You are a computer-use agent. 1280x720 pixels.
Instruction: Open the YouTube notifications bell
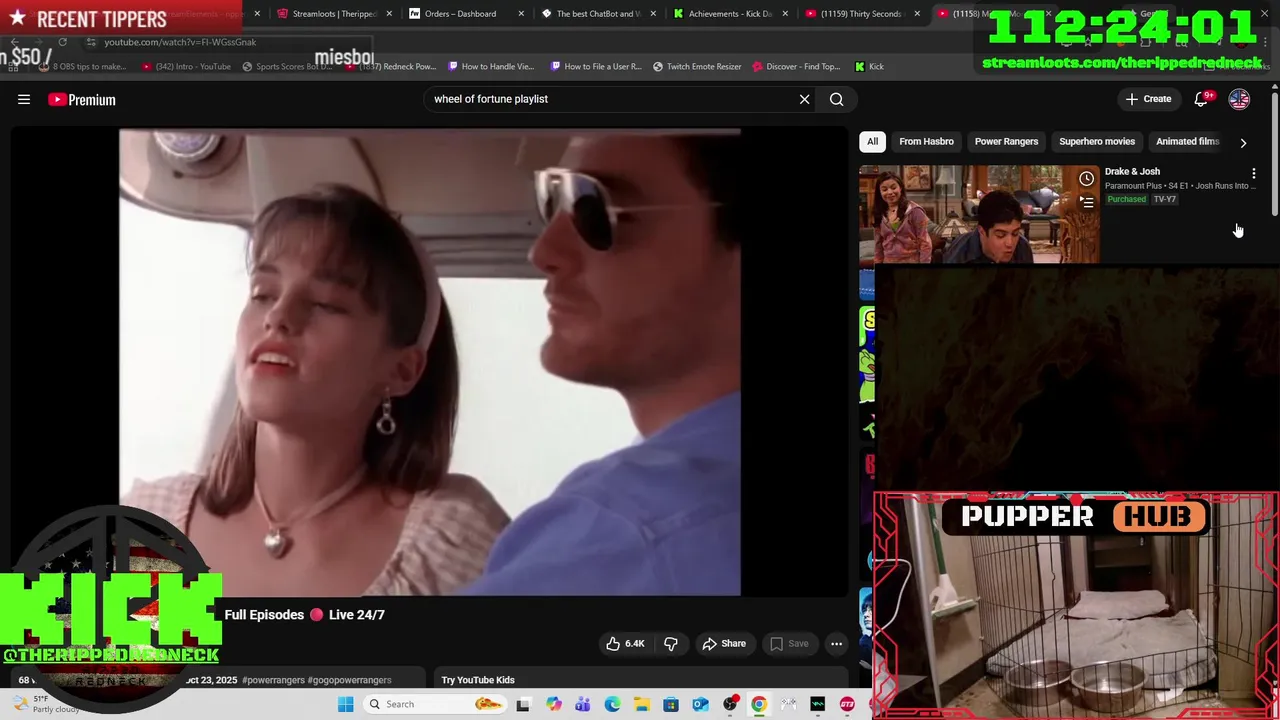pyautogui.click(x=1202, y=99)
